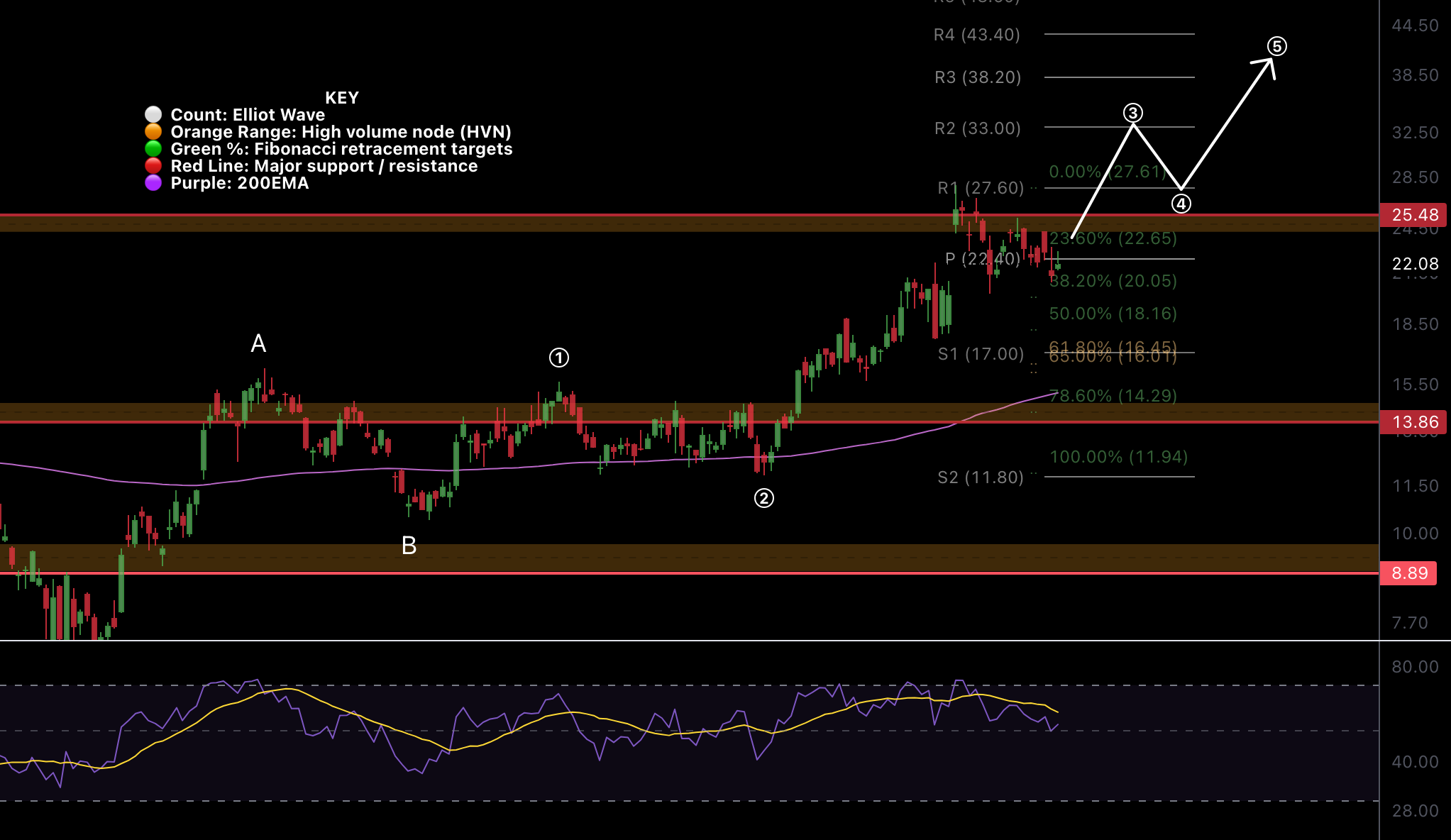Click the current price 22.08 label
The image size is (1451, 840).
1414,264
